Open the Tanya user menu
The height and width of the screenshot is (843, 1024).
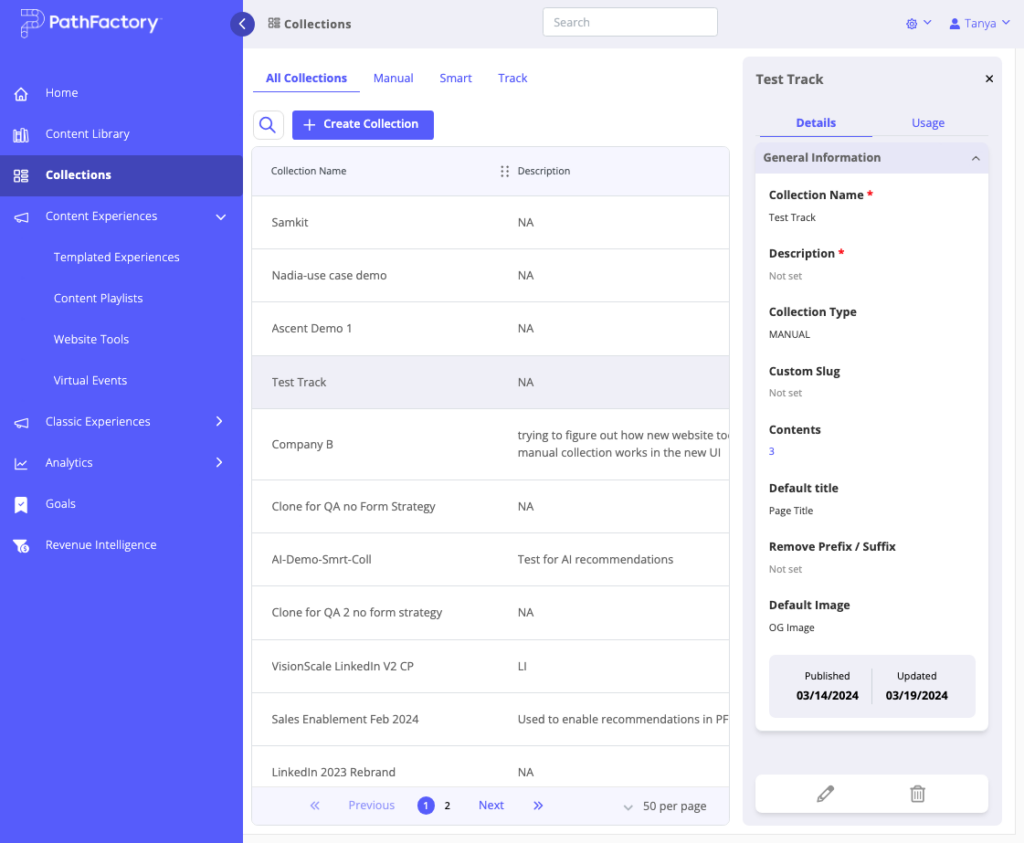click(x=978, y=22)
